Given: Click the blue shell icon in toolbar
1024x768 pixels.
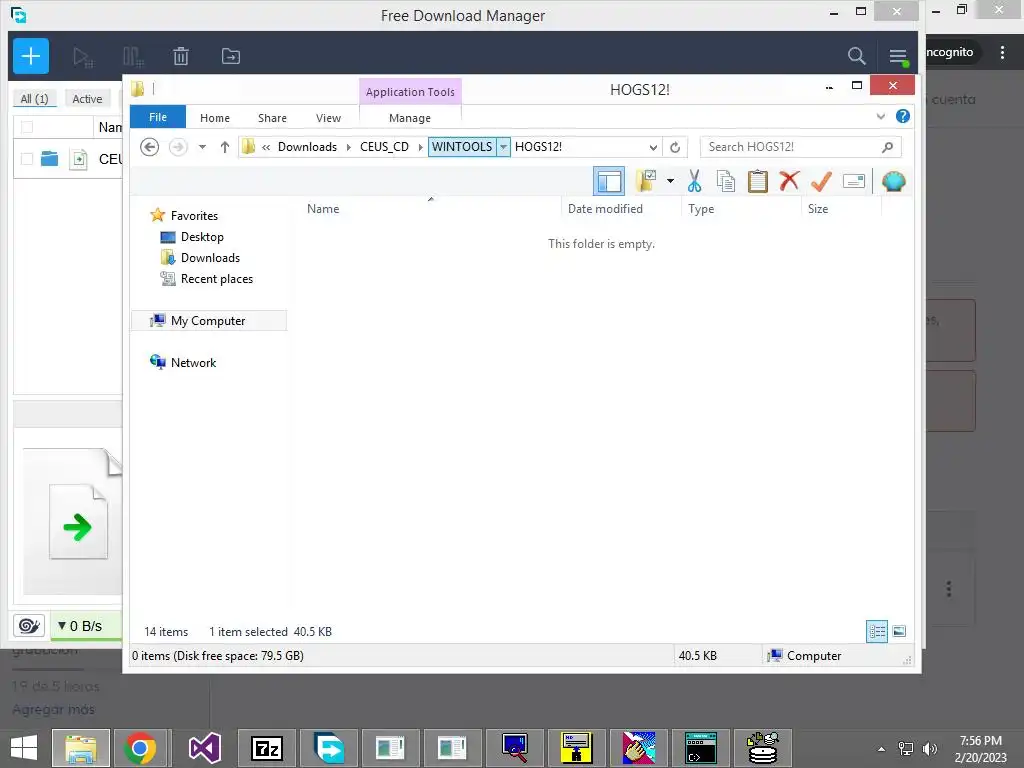Looking at the screenshot, I should [893, 181].
